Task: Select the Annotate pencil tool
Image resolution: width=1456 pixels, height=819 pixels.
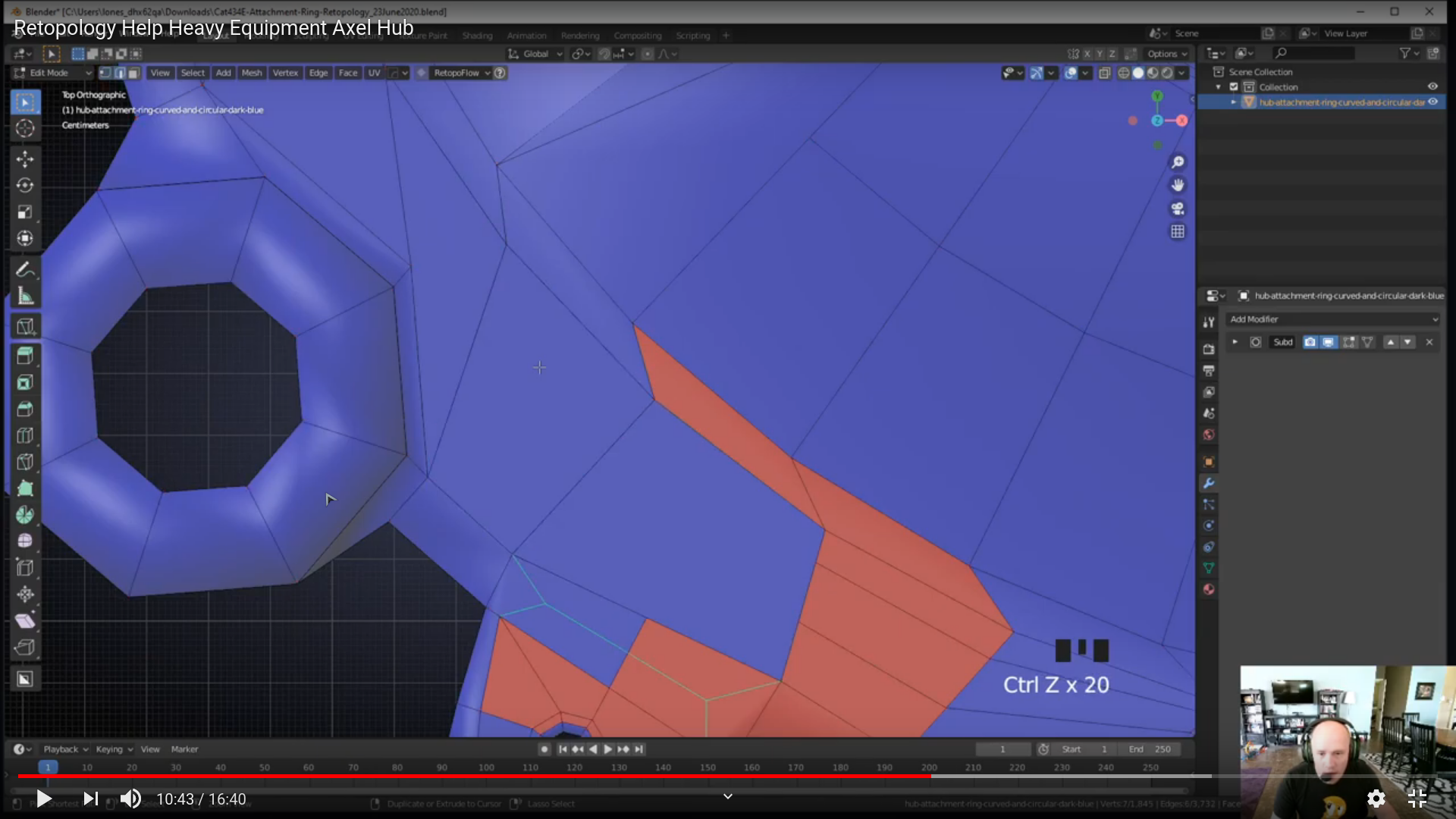Action: coord(25,269)
